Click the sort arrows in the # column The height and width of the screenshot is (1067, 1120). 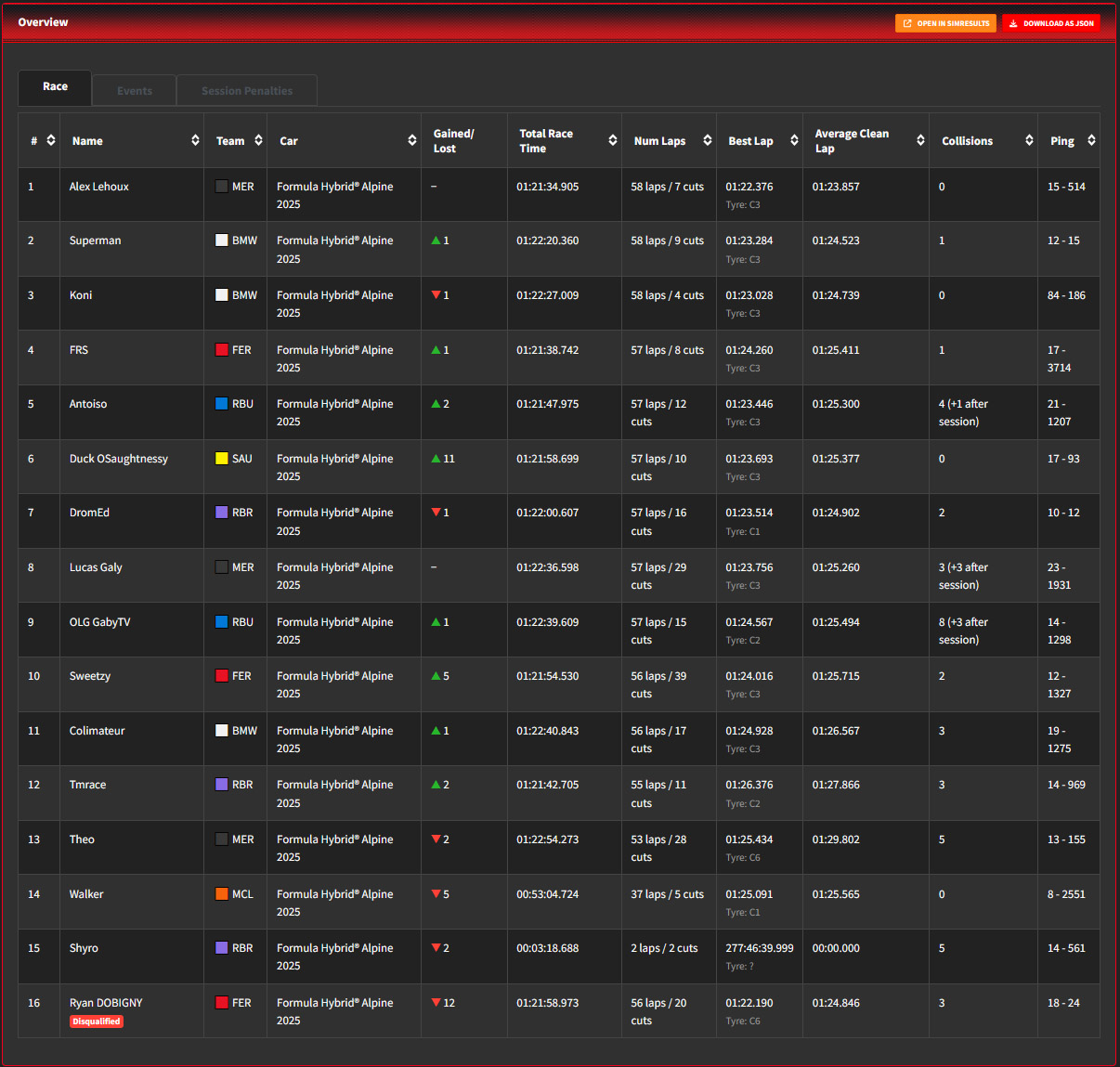[51, 140]
